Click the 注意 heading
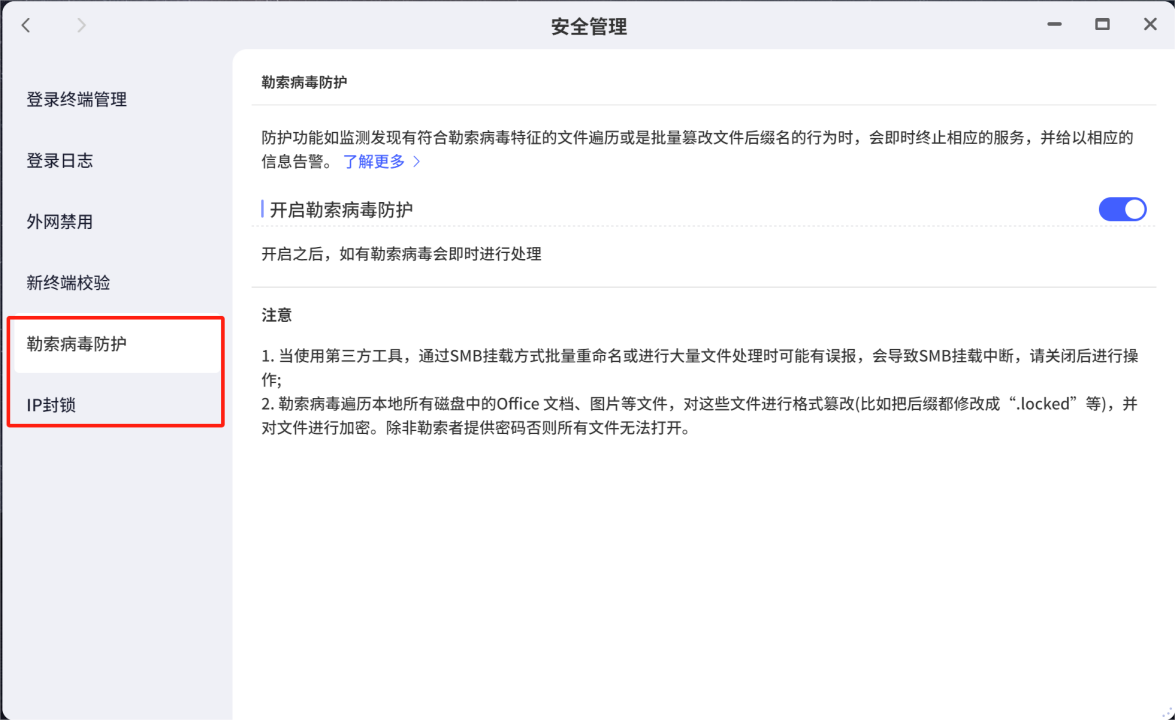1175x720 pixels. click(x=277, y=315)
